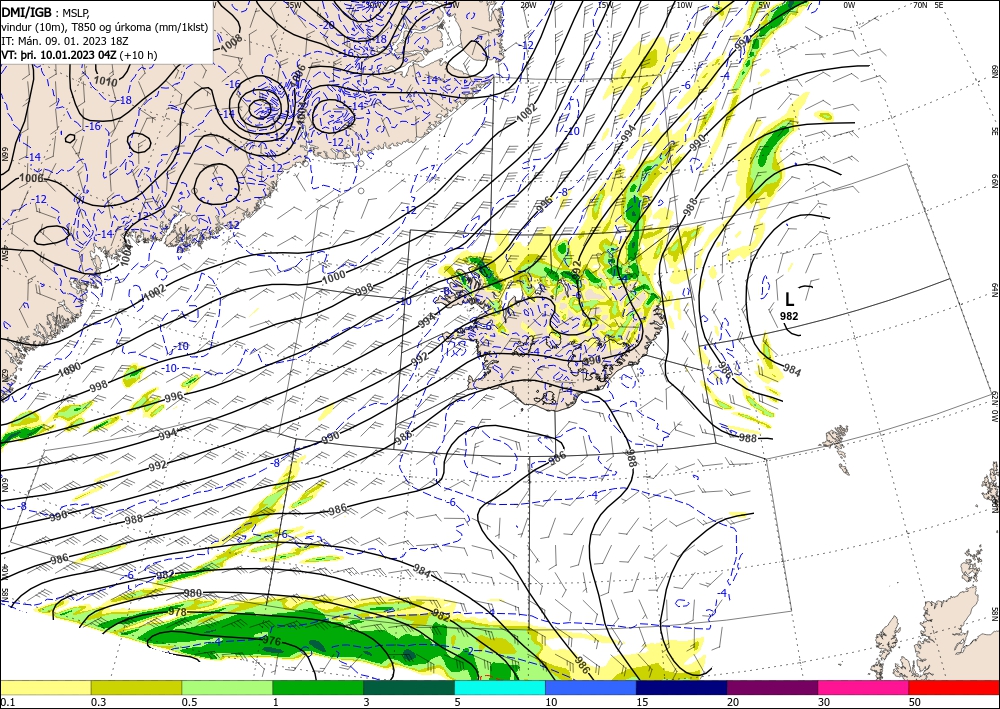
Task: Click the '20W' longitude label at top
Action: click(x=527, y=5)
